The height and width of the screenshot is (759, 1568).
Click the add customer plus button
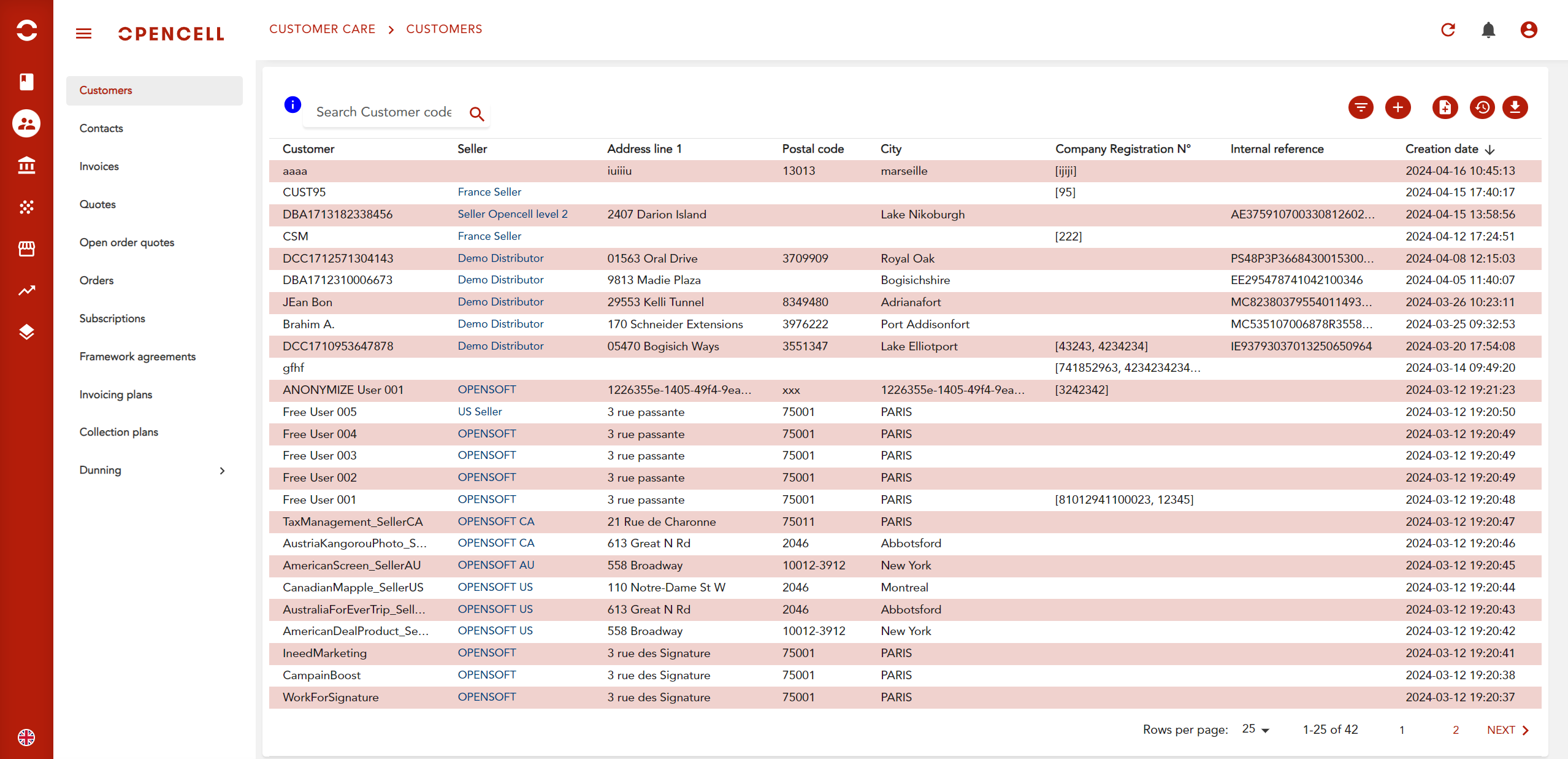(1398, 108)
